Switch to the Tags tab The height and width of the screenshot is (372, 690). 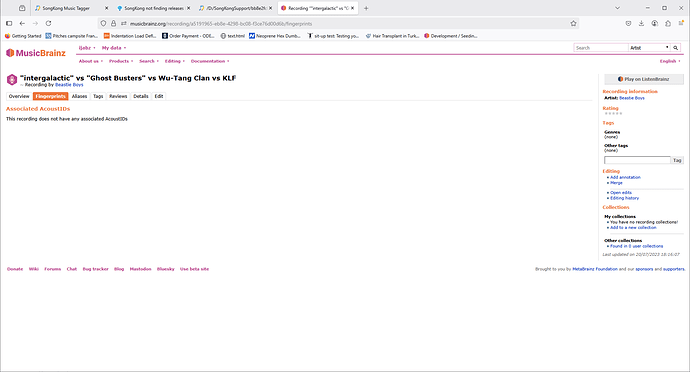[x=98, y=96]
